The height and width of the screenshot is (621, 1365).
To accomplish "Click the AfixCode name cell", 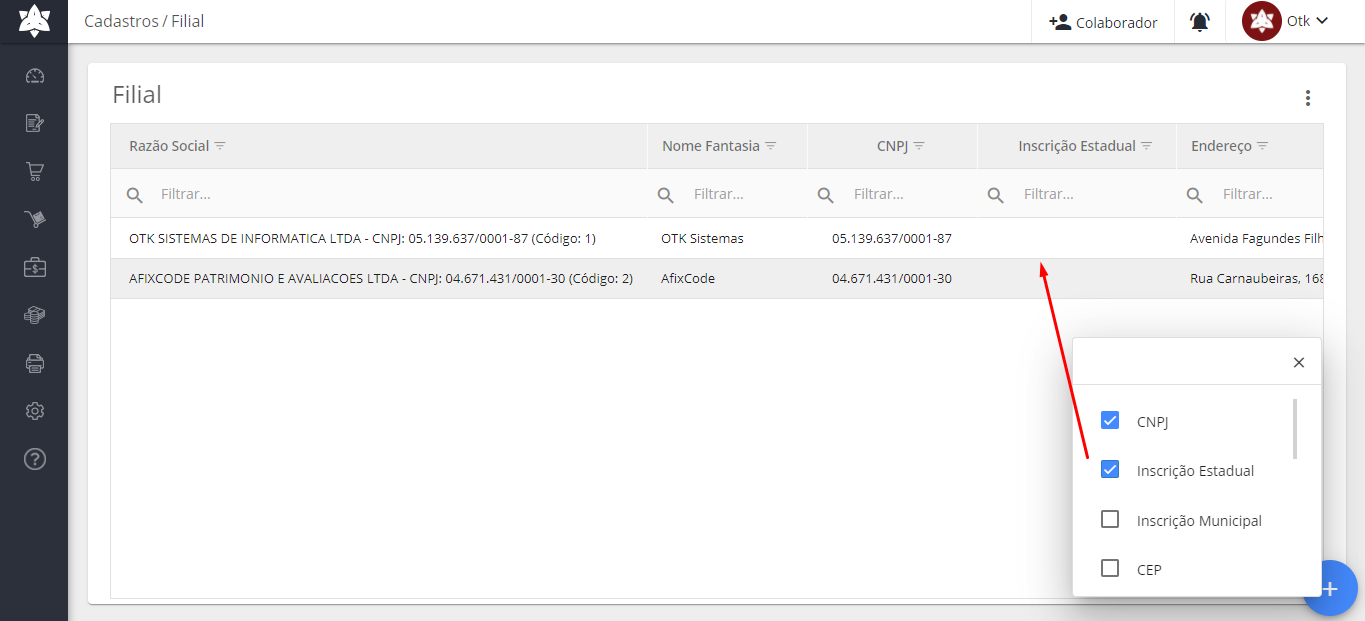I will pyautogui.click(x=688, y=279).
